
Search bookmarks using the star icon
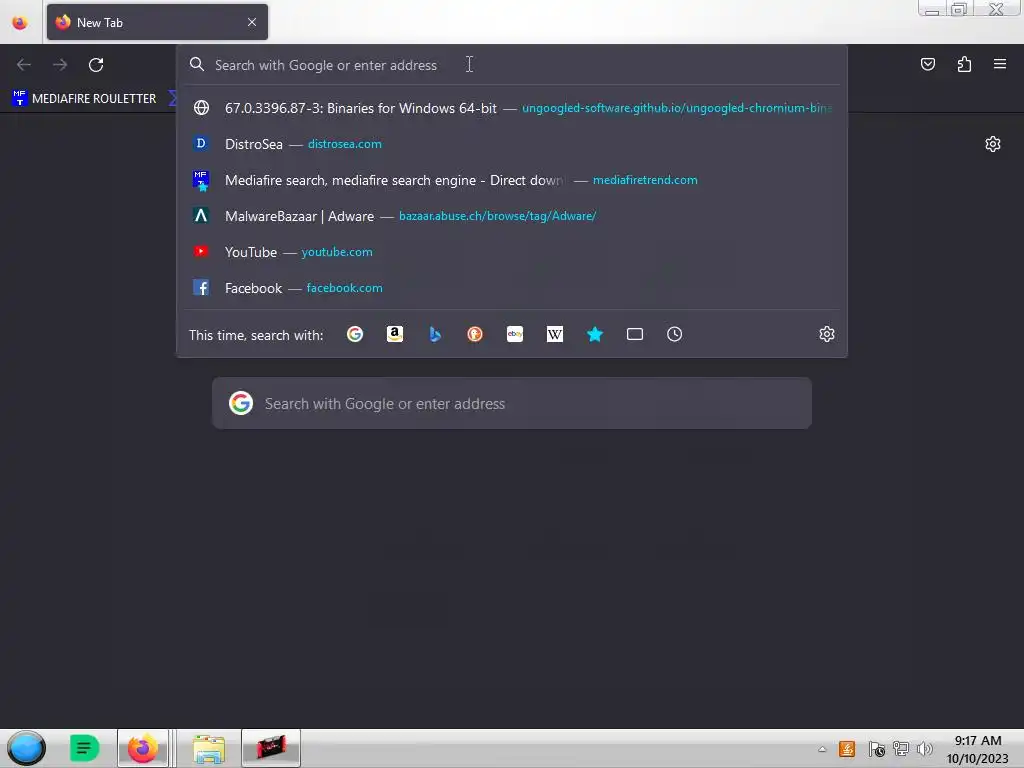(x=595, y=334)
